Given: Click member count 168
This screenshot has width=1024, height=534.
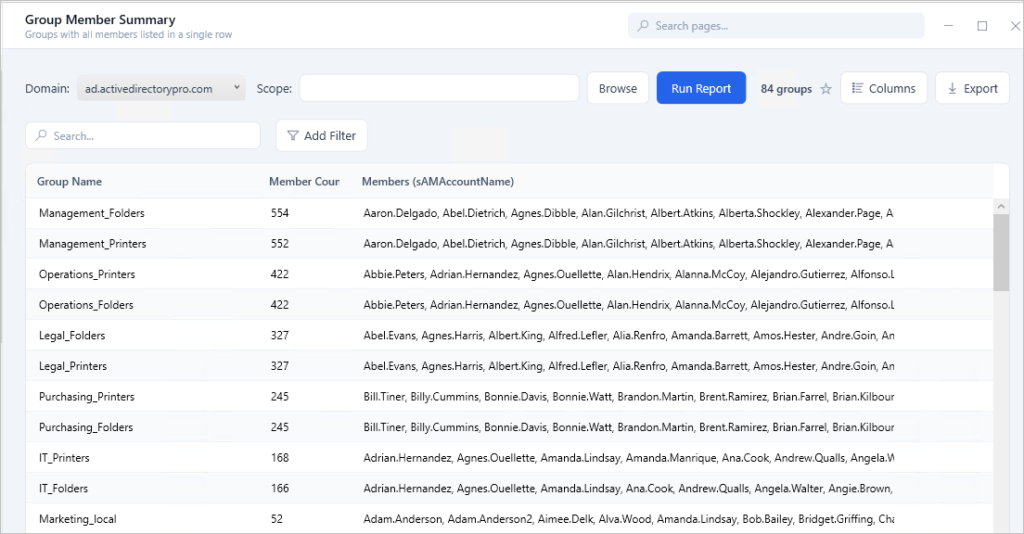Looking at the screenshot, I should tap(280, 458).
